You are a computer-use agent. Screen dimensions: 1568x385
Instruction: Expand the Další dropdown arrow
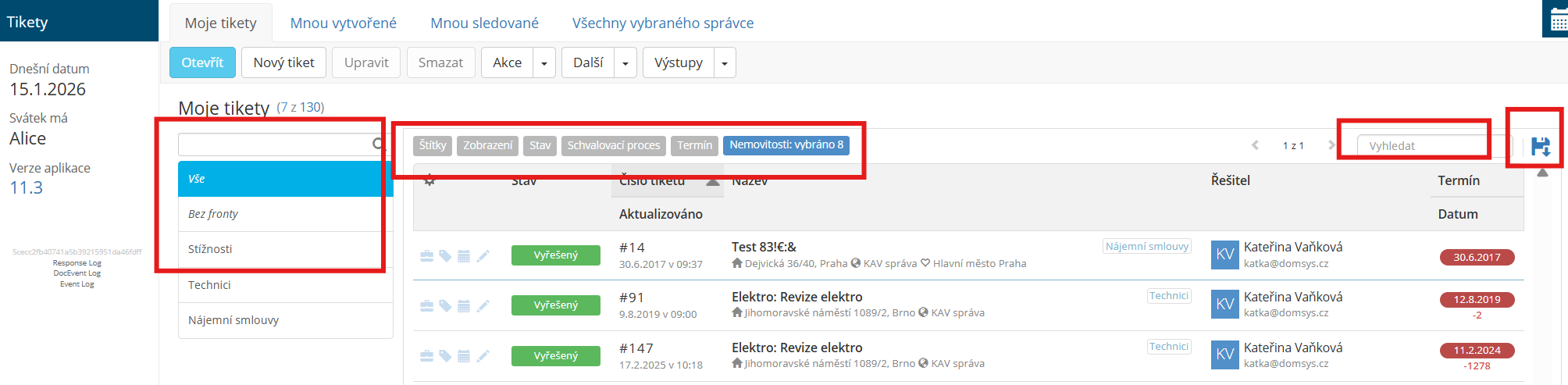coord(625,62)
